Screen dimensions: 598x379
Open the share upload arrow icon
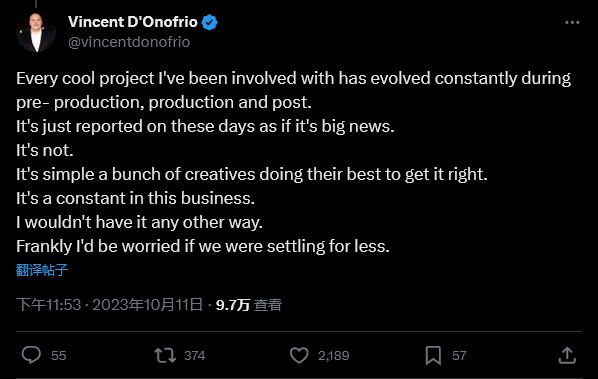tap(567, 355)
